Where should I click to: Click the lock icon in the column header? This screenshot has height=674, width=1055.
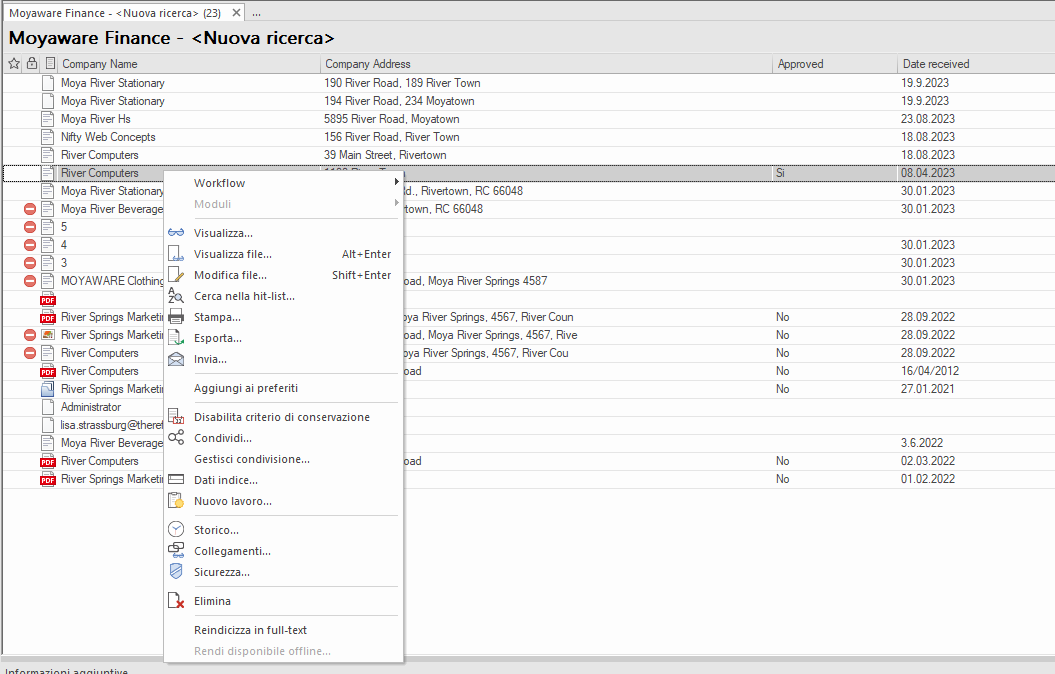[30, 63]
